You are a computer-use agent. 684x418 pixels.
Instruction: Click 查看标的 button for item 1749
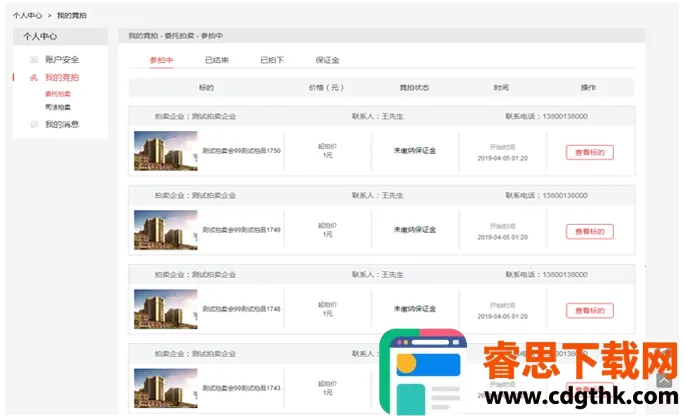point(590,232)
